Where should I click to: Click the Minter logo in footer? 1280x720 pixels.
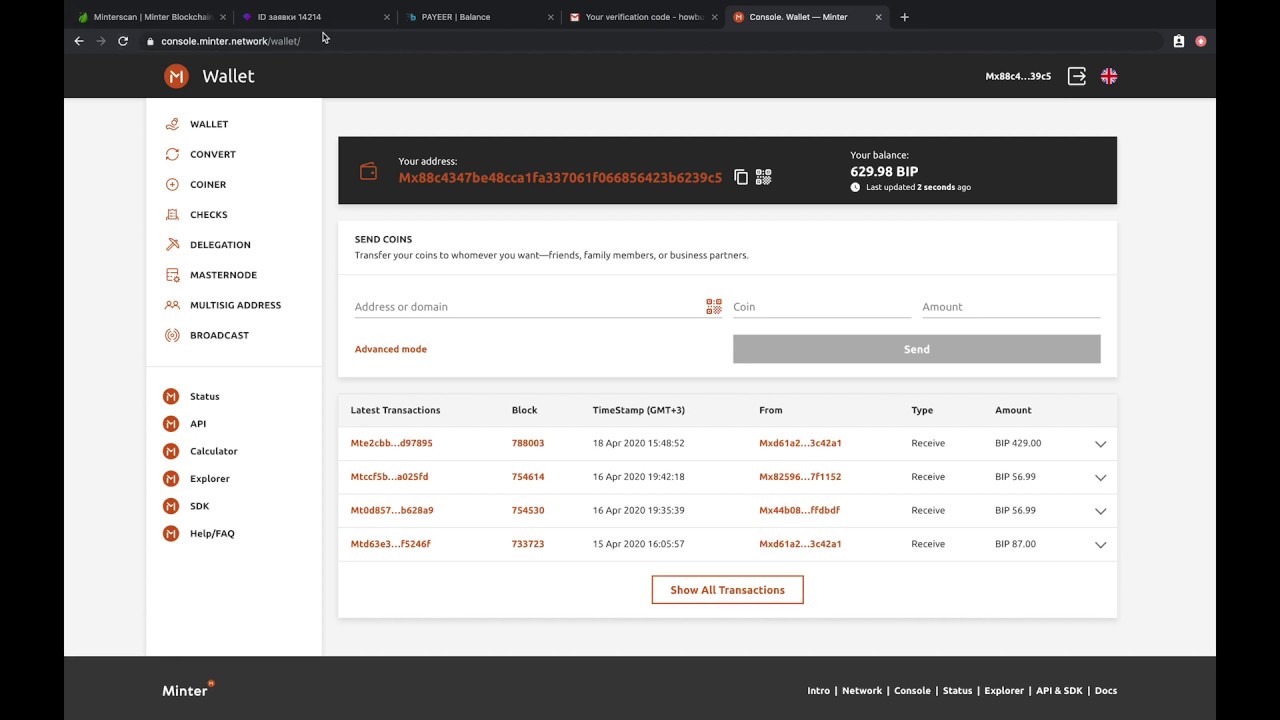click(x=188, y=690)
